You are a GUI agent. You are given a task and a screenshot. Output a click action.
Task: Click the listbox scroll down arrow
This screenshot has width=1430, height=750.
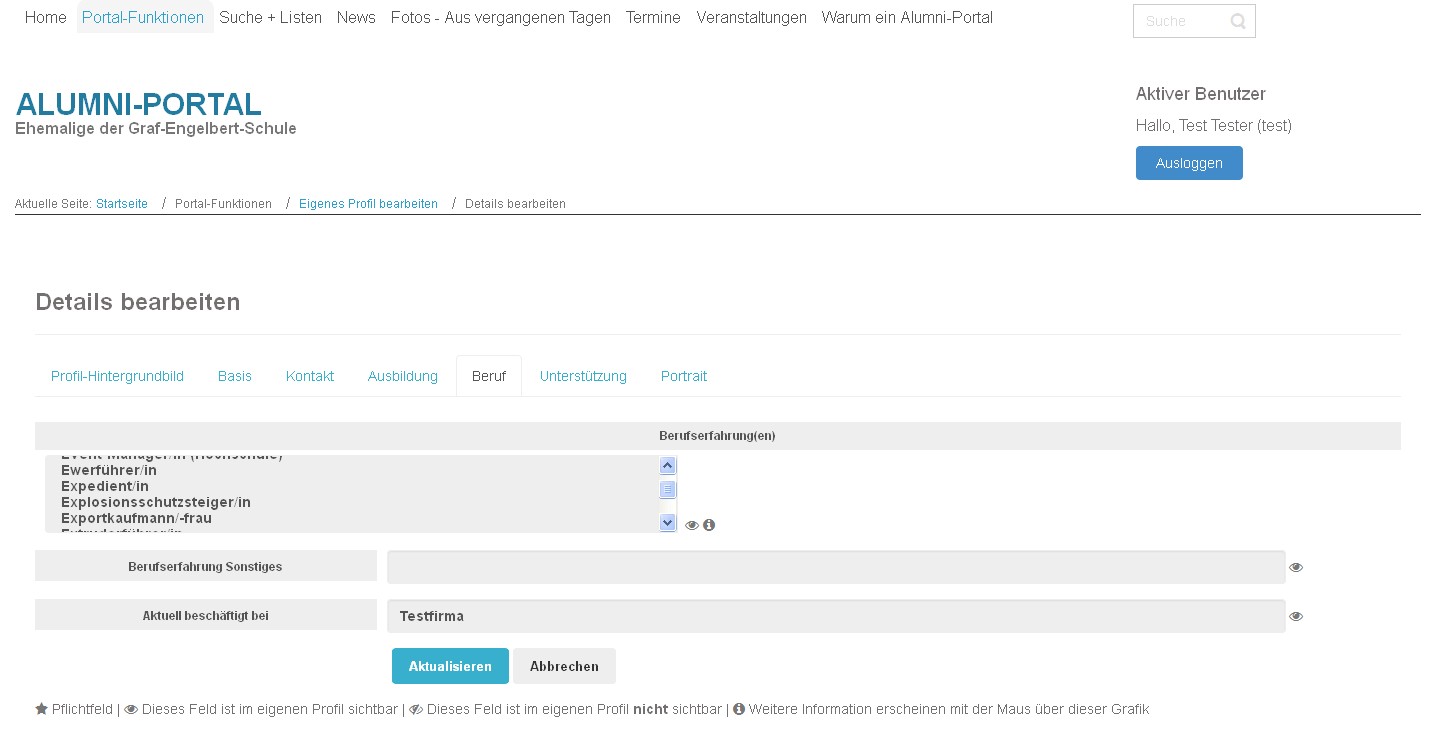point(668,522)
